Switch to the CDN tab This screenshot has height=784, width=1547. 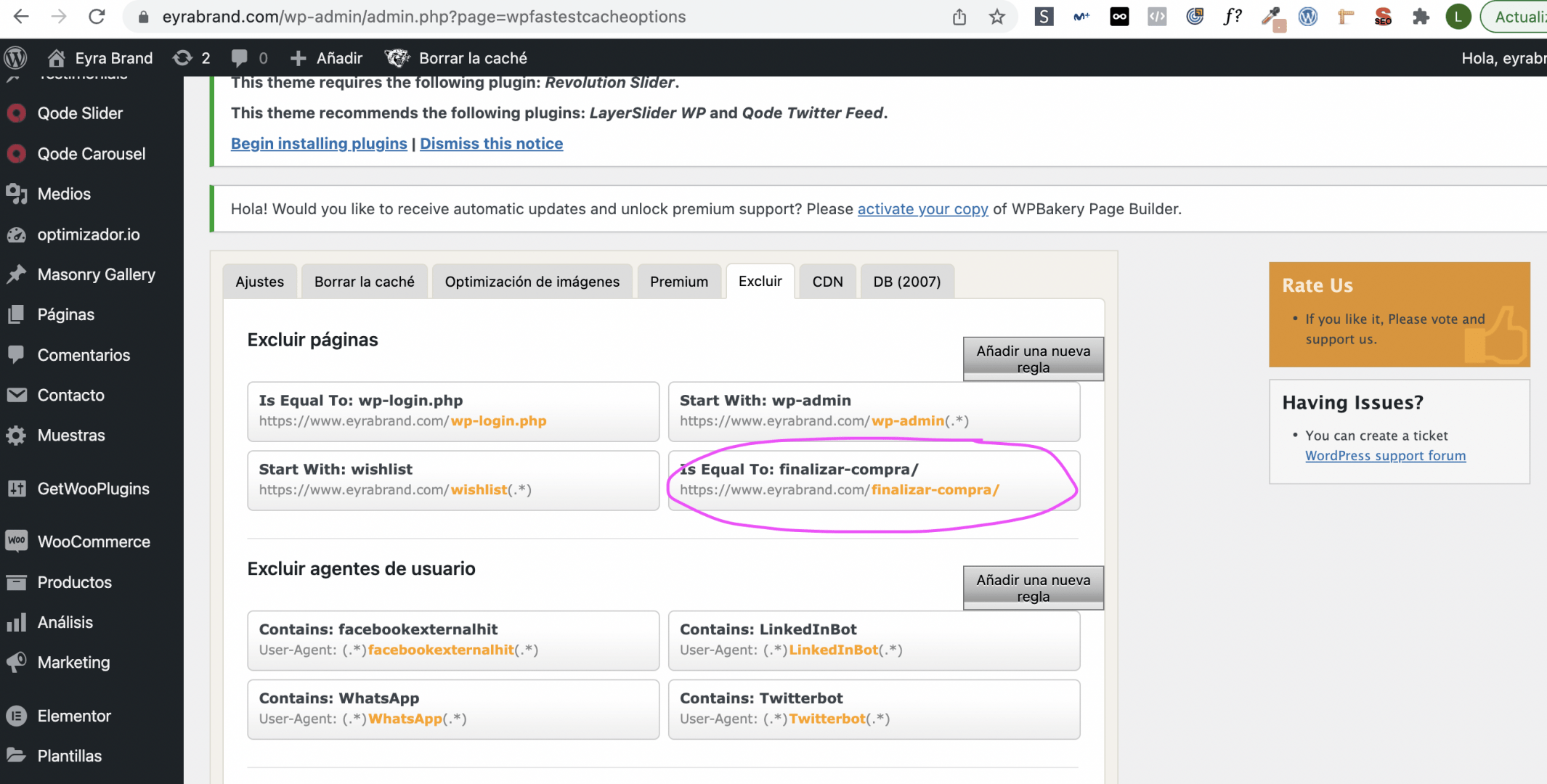[827, 282]
